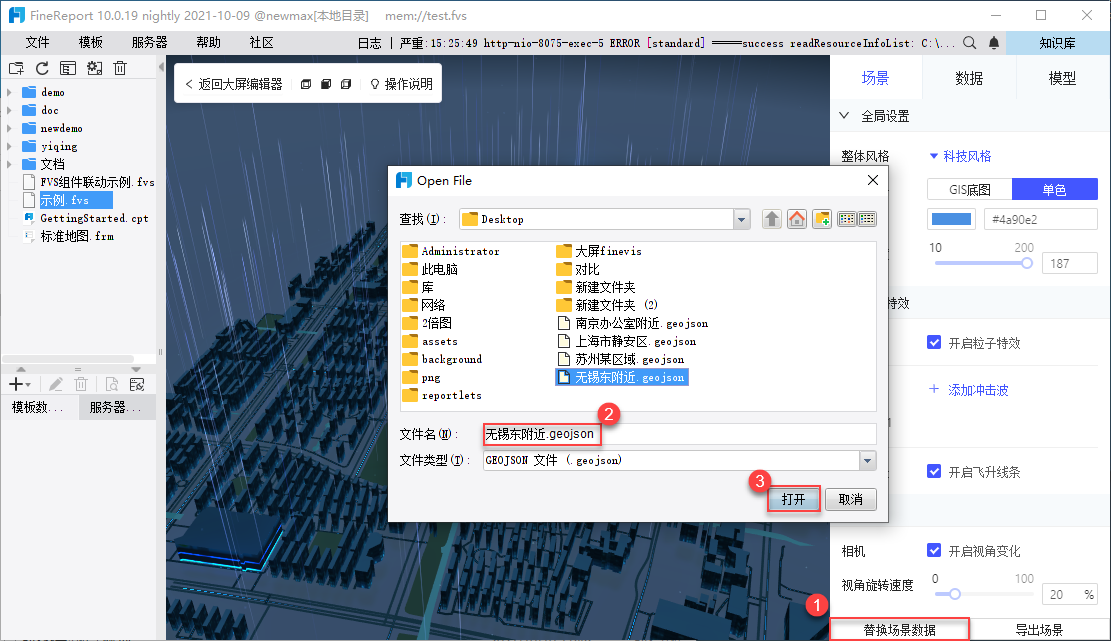Image resolution: width=1111 pixels, height=641 pixels.
Task: Open the notification bell
Action: [993, 42]
